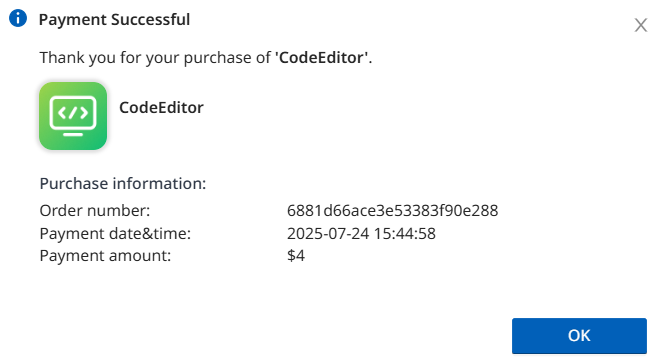The height and width of the screenshot is (363, 667).
Task: Click the Payment Successful title text
Action: 114,20
